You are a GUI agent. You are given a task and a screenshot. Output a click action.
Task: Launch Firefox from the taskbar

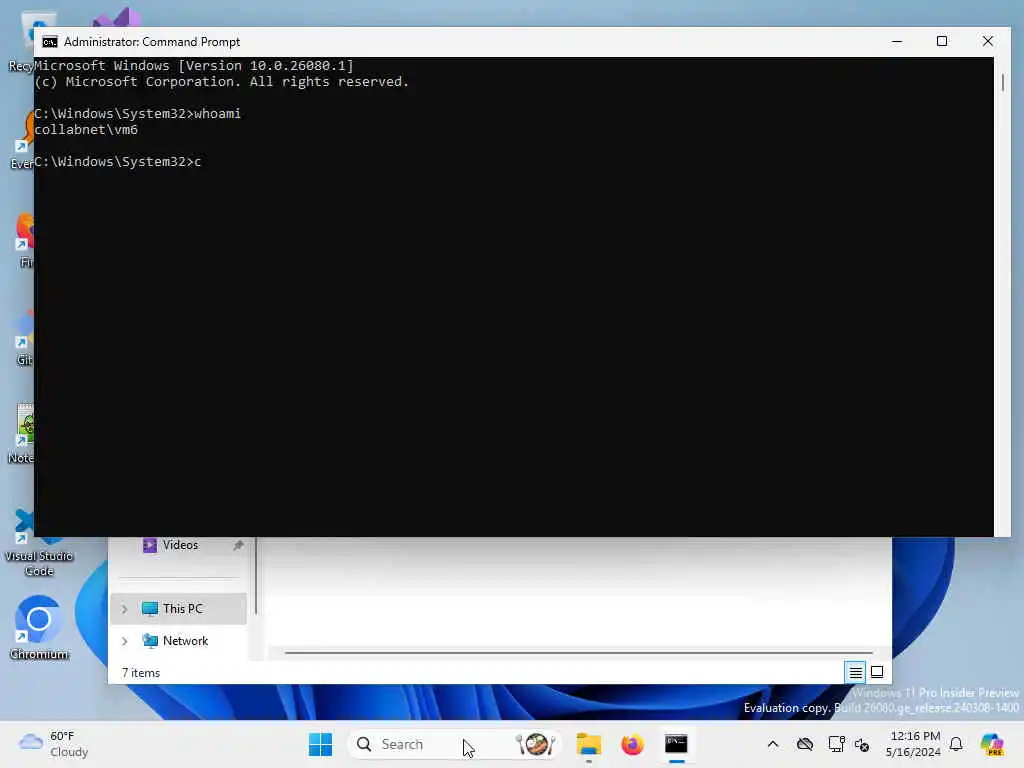(x=632, y=744)
